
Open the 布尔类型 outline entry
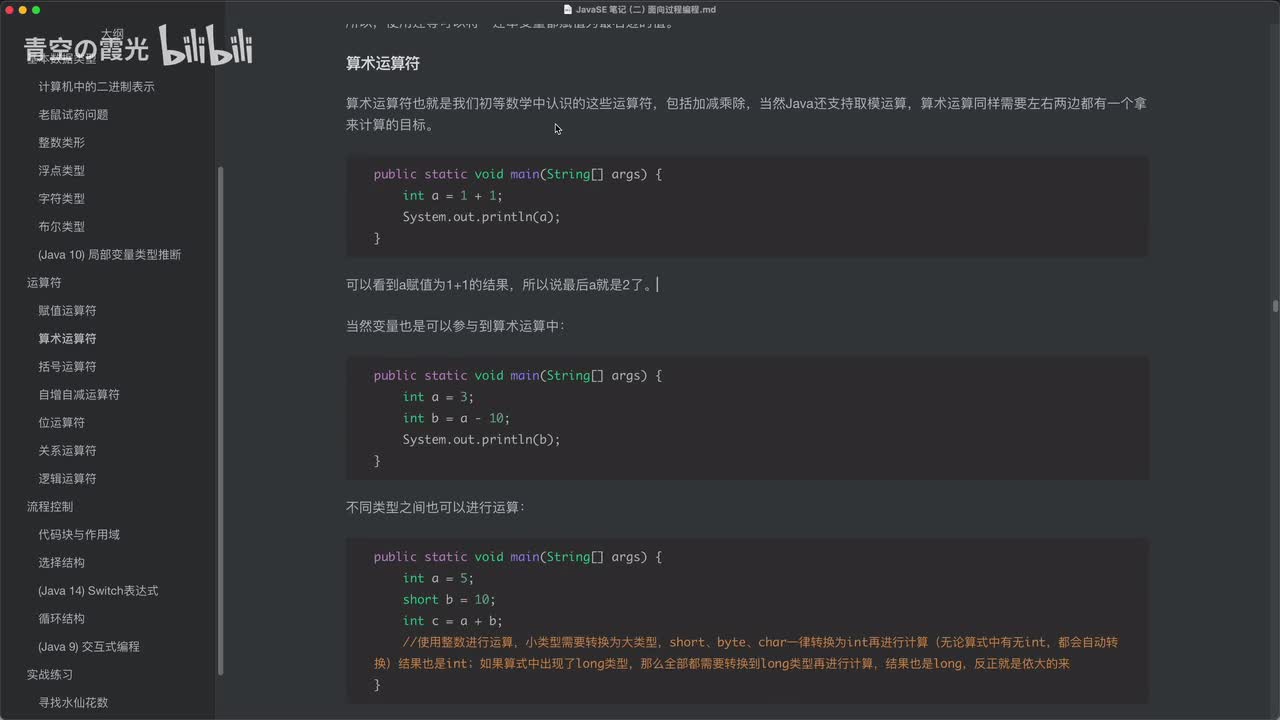[x=61, y=227]
